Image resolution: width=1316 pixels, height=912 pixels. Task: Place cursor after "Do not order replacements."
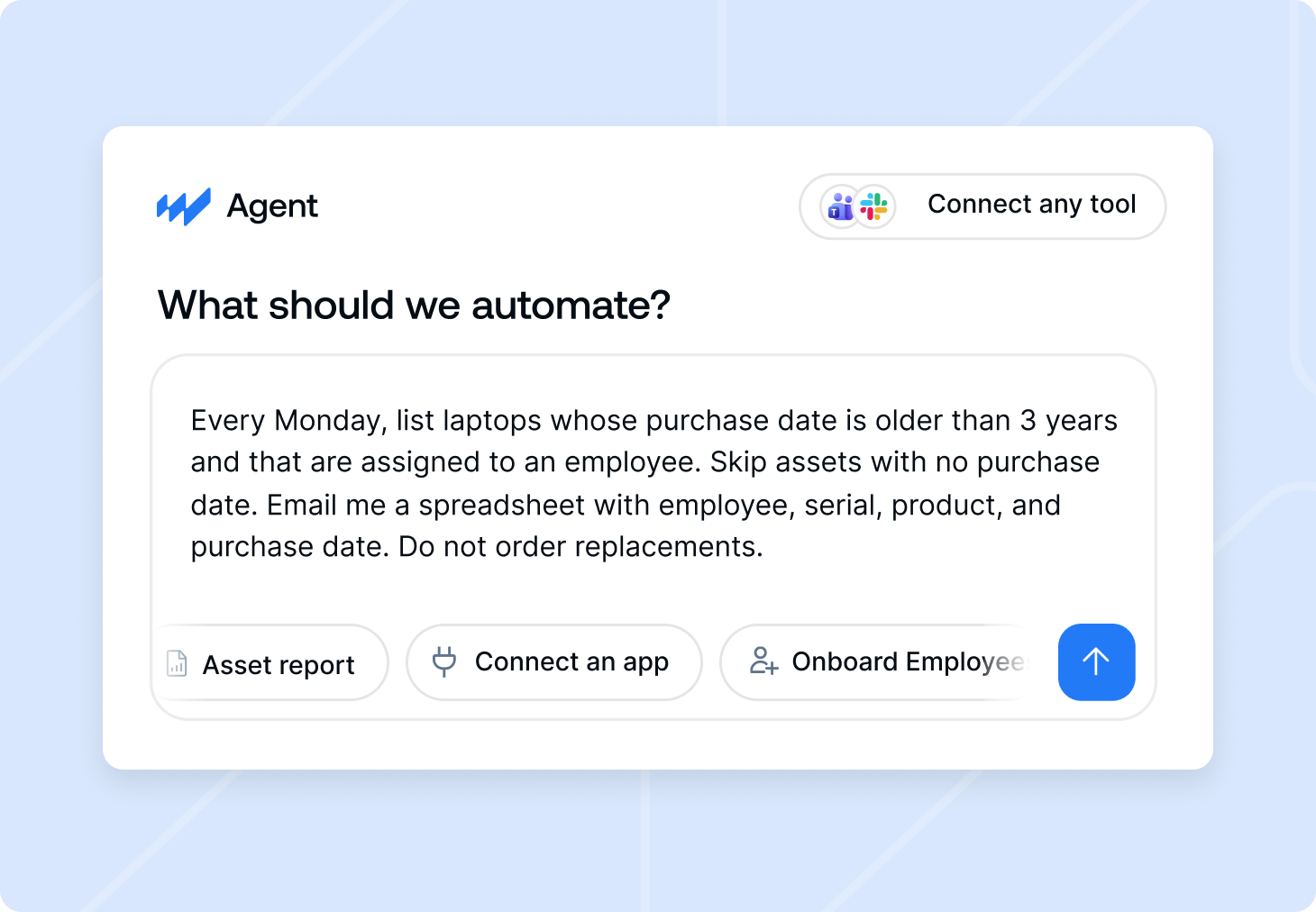764,547
